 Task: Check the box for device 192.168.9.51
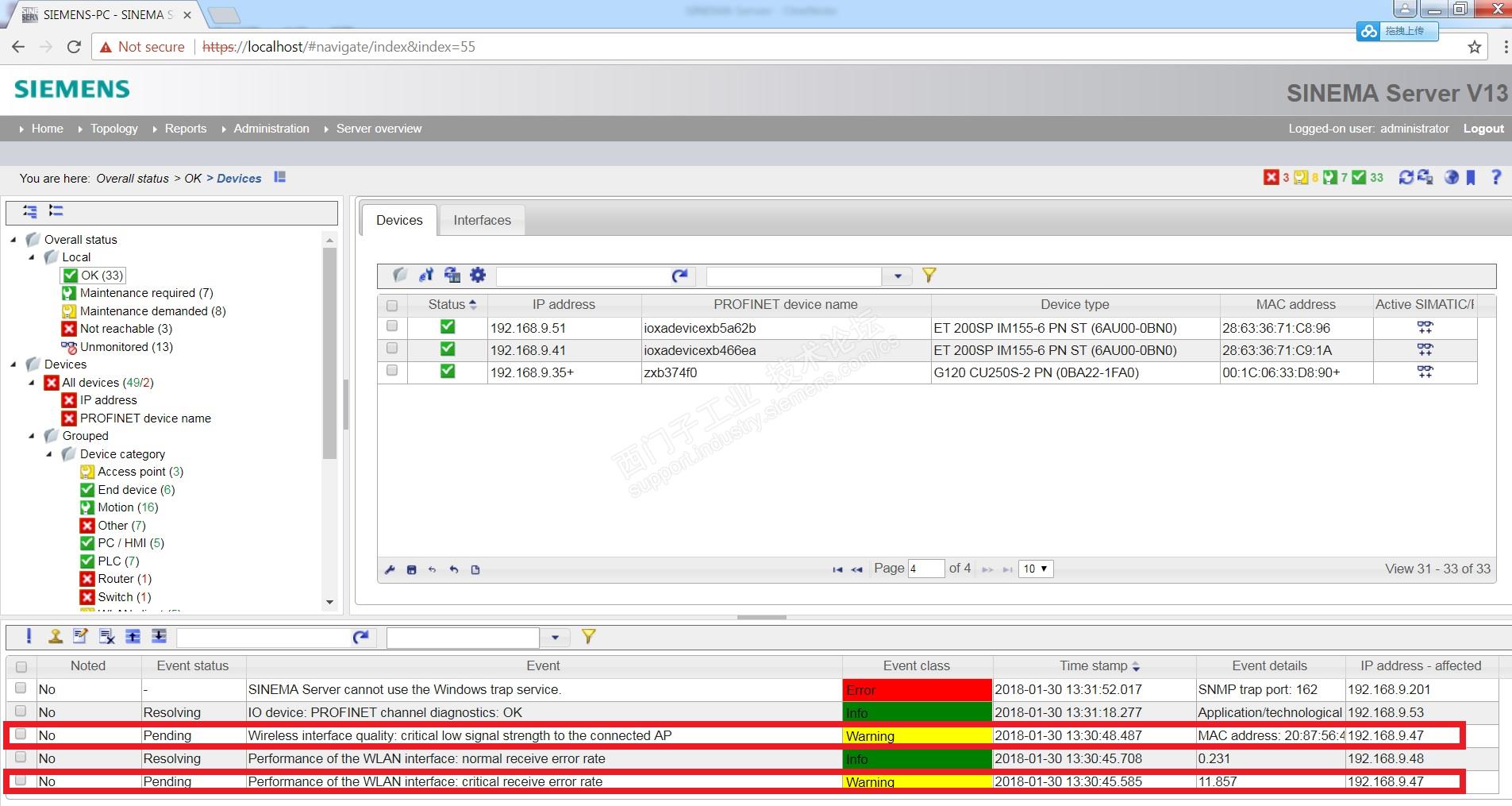pos(392,326)
